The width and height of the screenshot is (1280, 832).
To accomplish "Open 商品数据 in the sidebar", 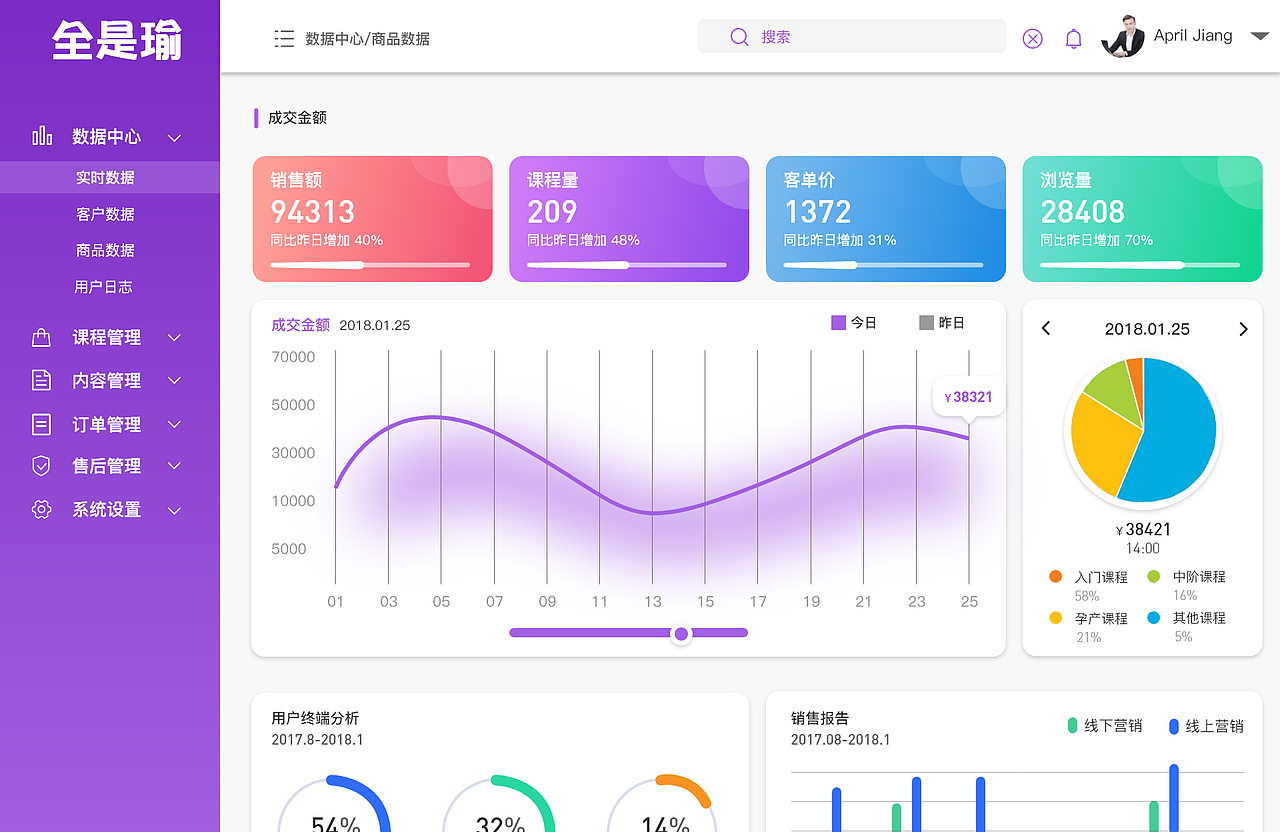I will (x=105, y=250).
